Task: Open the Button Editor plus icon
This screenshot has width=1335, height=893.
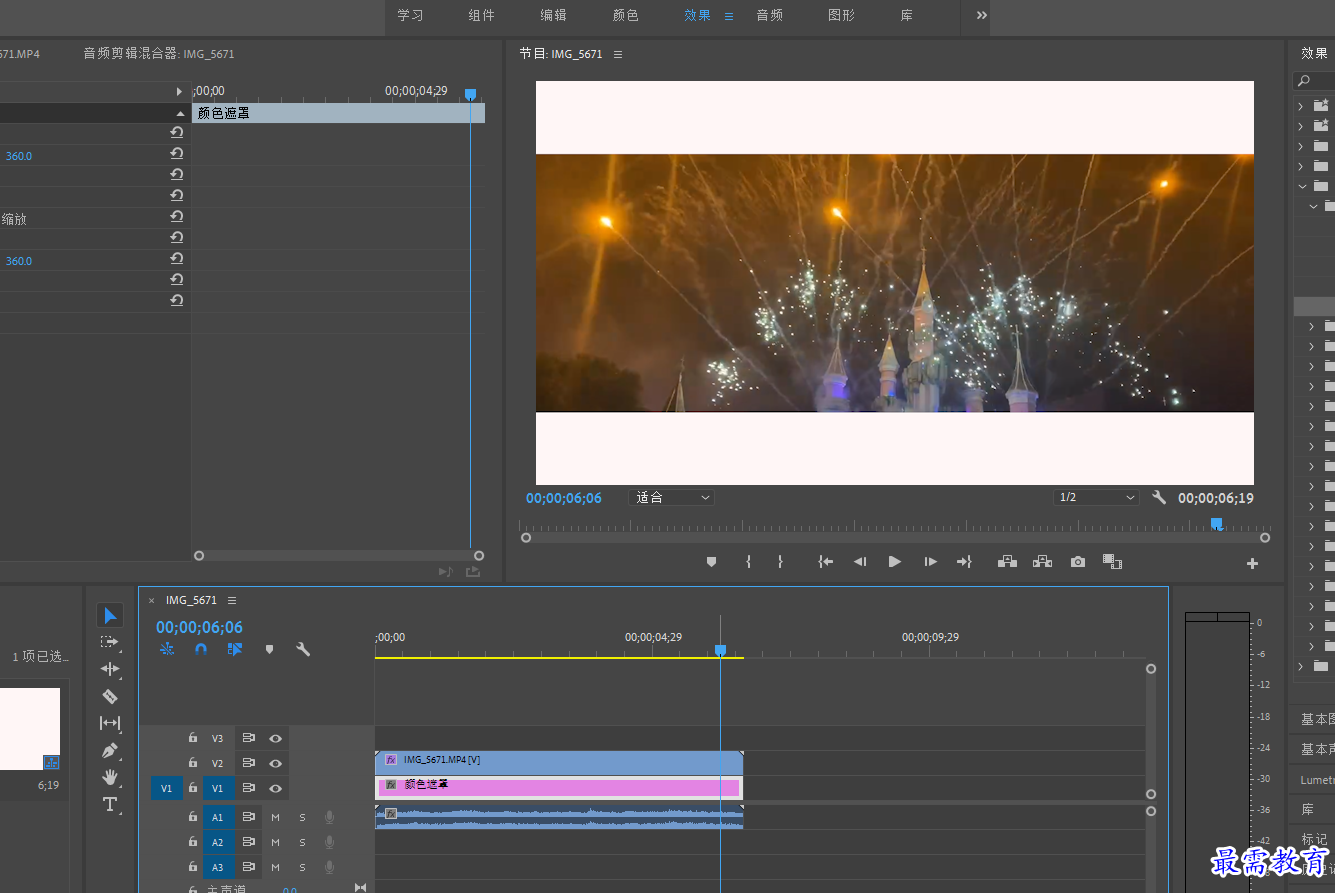Action: point(1252,563)
